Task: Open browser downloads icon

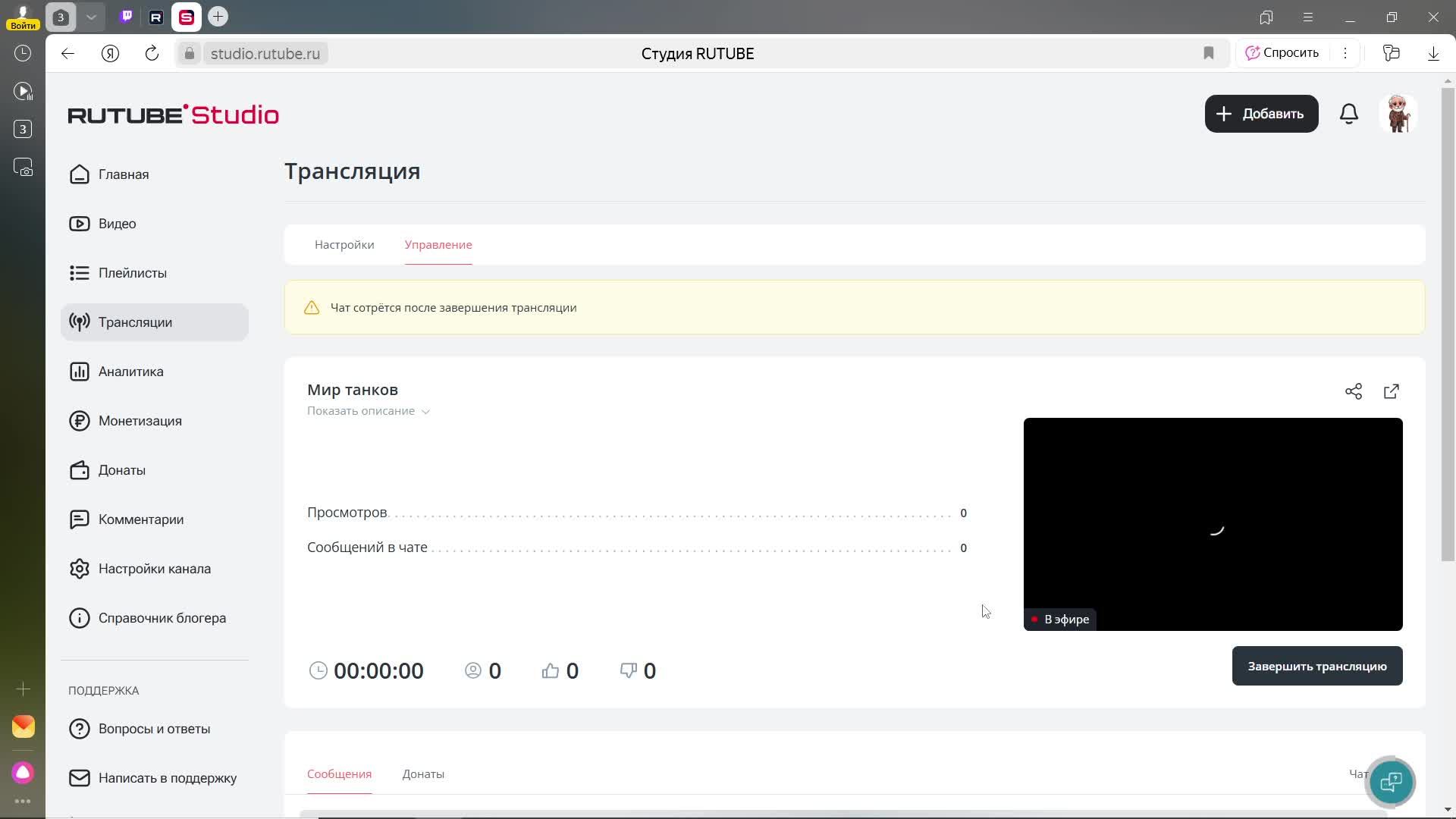Action: tap(1433, 53)
